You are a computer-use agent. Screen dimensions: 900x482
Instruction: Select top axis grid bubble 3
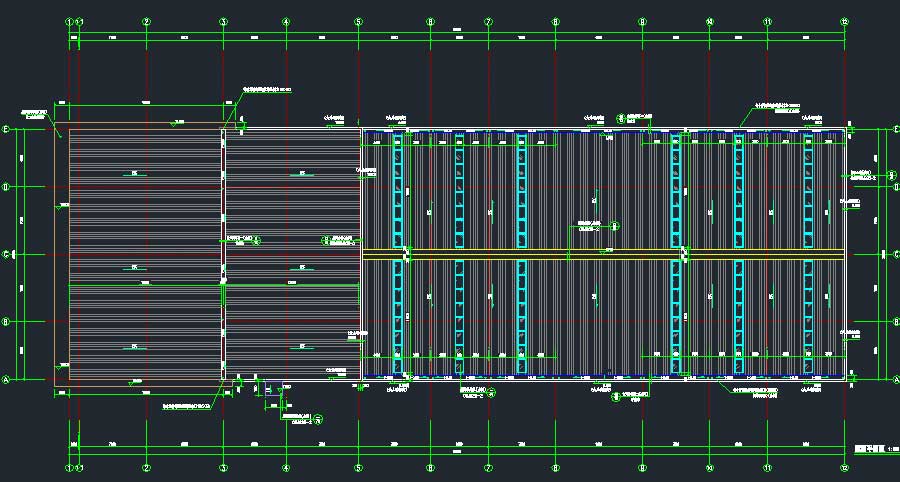[x=223, y=20]
